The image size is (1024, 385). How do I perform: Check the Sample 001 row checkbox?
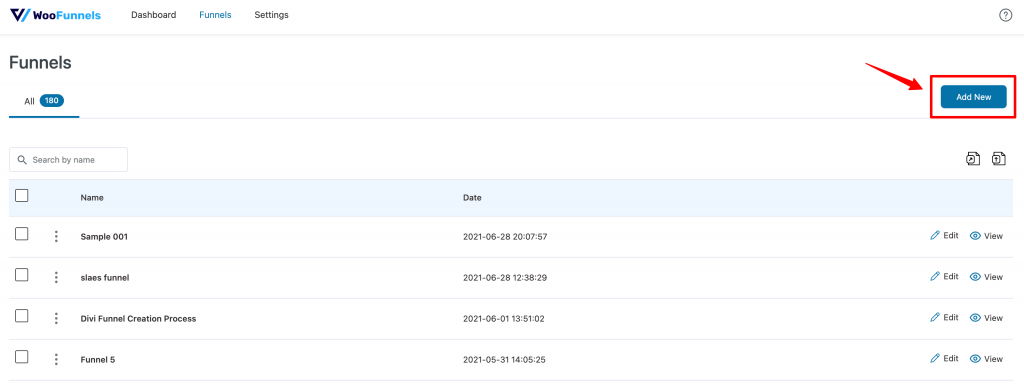point(22,234)
